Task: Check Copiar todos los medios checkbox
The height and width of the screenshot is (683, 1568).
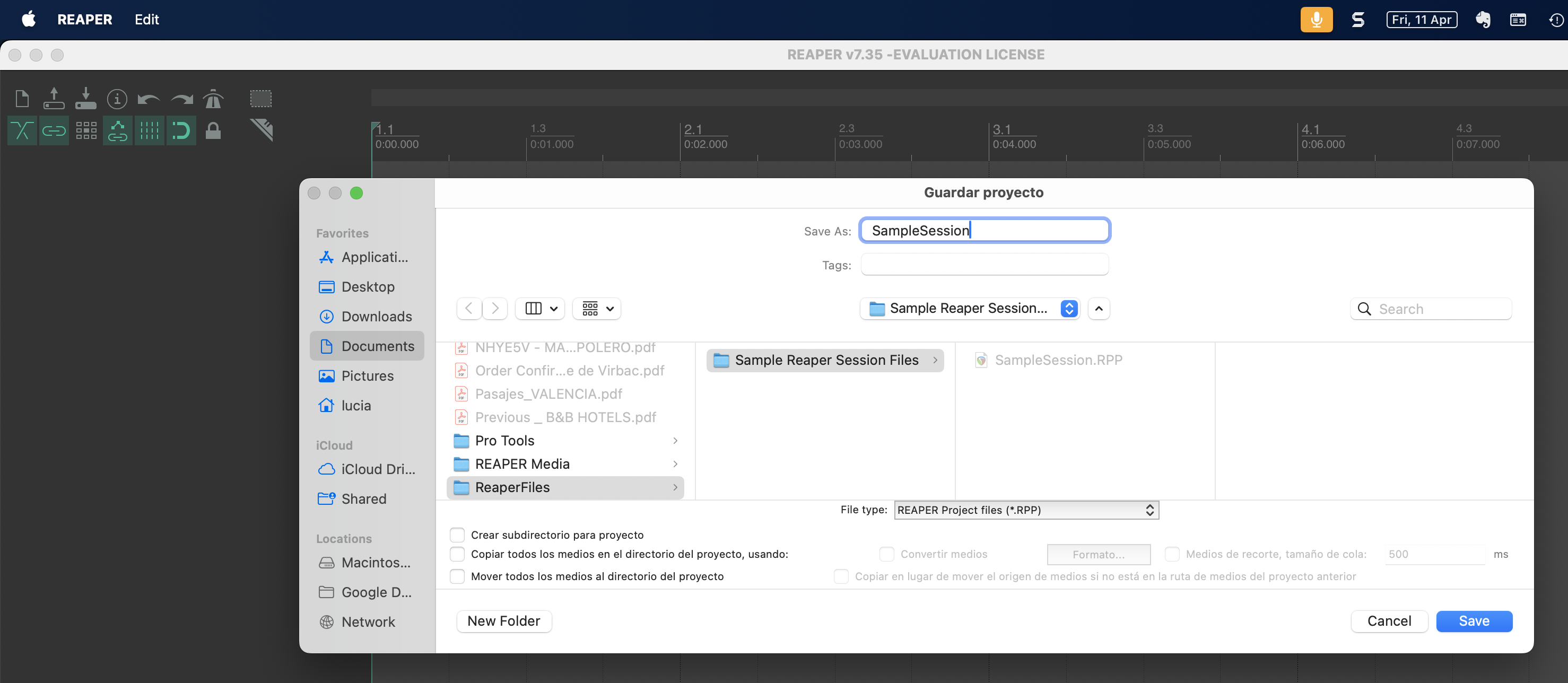Action: [x=457, y=554]
